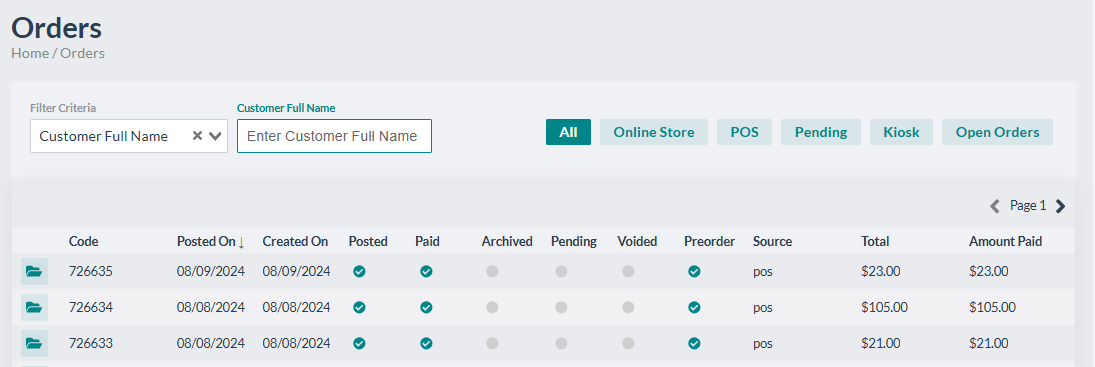This screenshot has width=1095, height=367.
Task: Sort by the Code column header
Action: [x=83, y=241]
